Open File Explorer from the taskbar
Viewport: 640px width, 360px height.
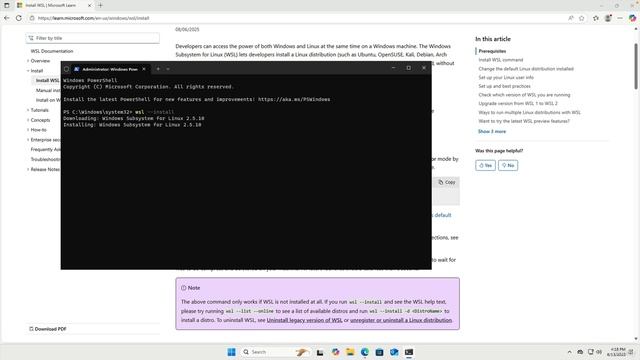point(350,352)
